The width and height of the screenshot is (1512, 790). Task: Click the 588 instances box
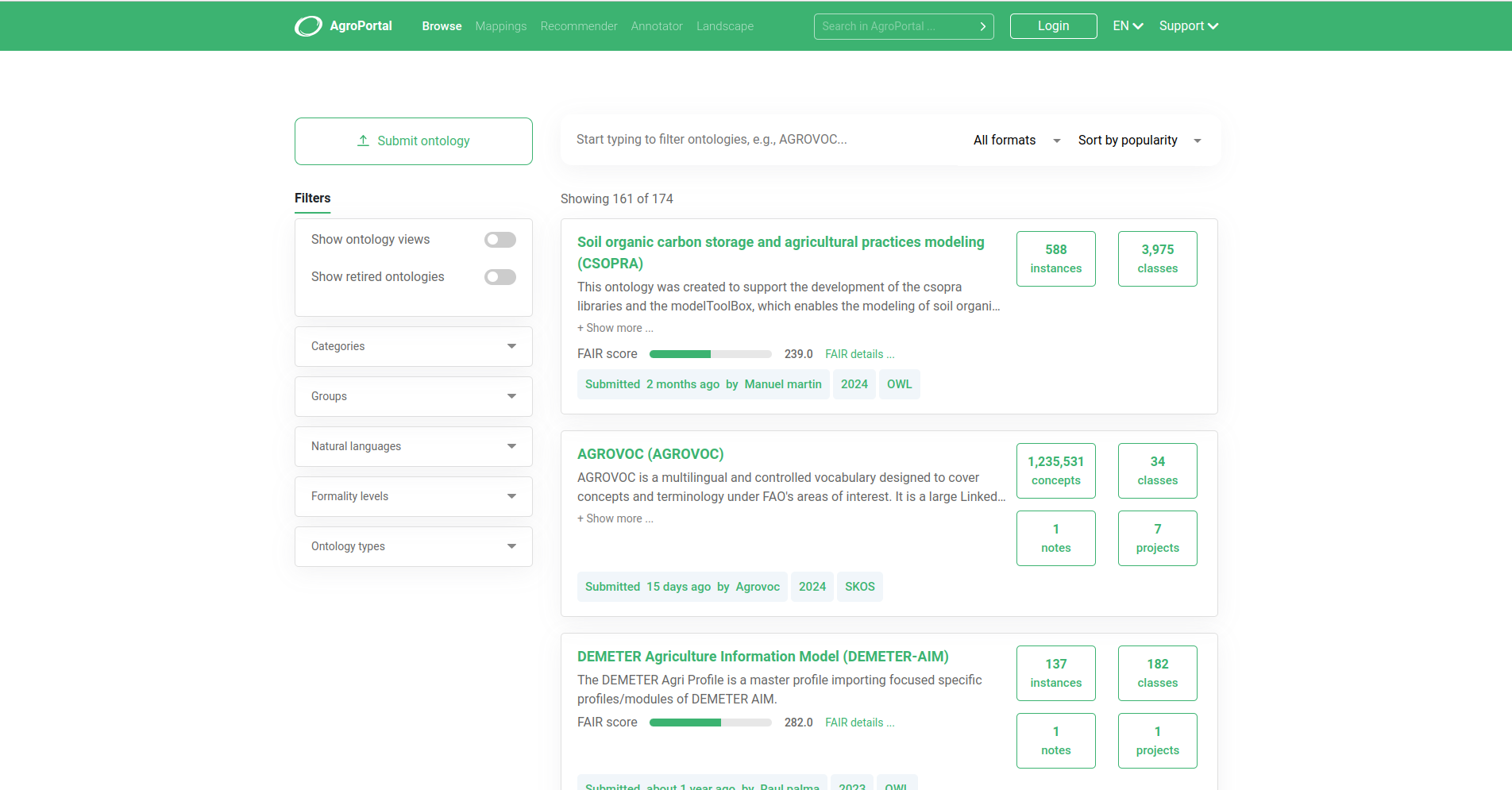click(1056, 259)
